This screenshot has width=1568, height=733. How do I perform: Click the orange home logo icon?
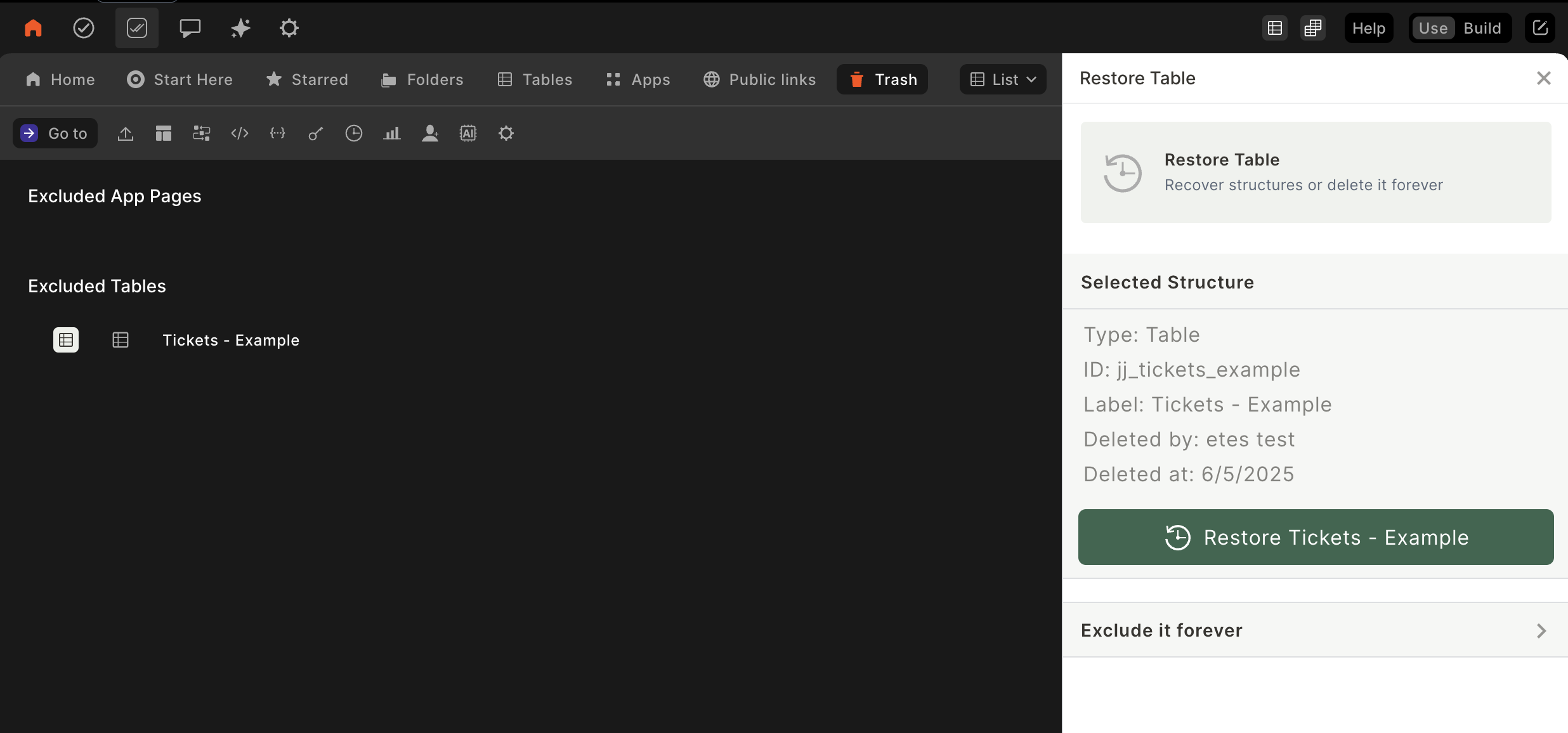33,28
